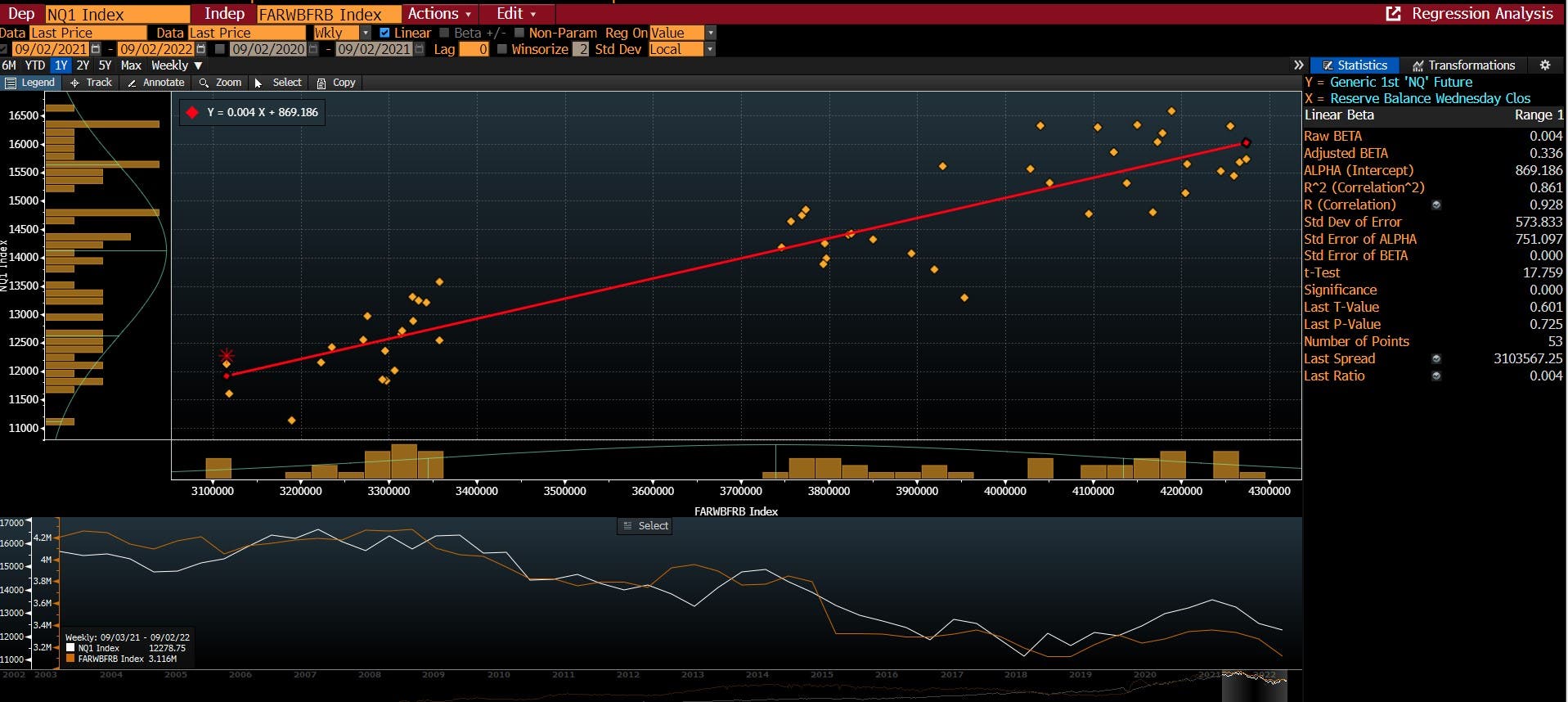The height and width of the screenshot is (702, 1568).
Task: Collapse side panel with double-chevron icon
Action: 1298,65
